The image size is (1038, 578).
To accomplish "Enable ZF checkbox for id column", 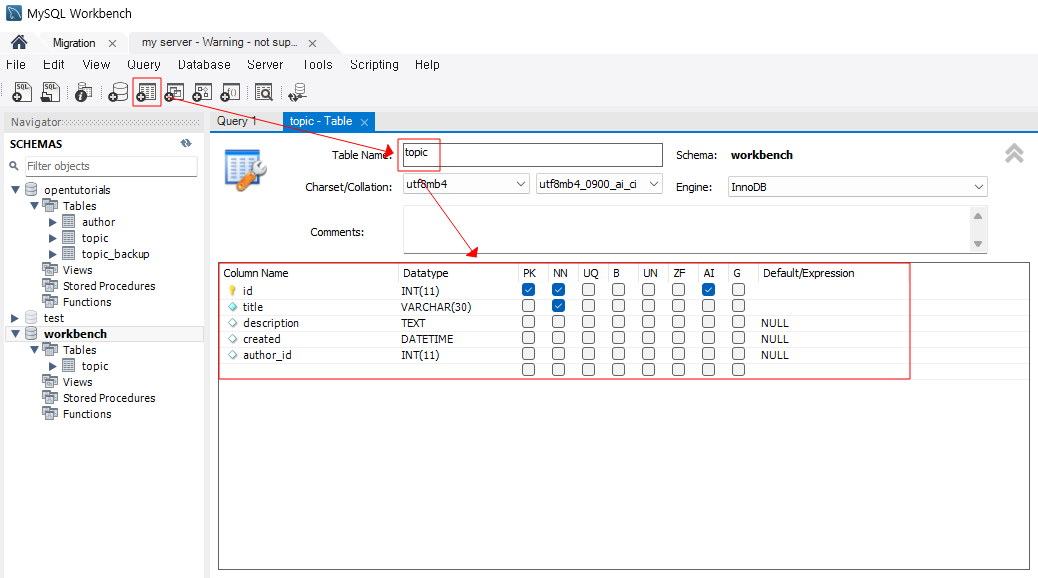I will pyautogui.click(x=679, y=289).
